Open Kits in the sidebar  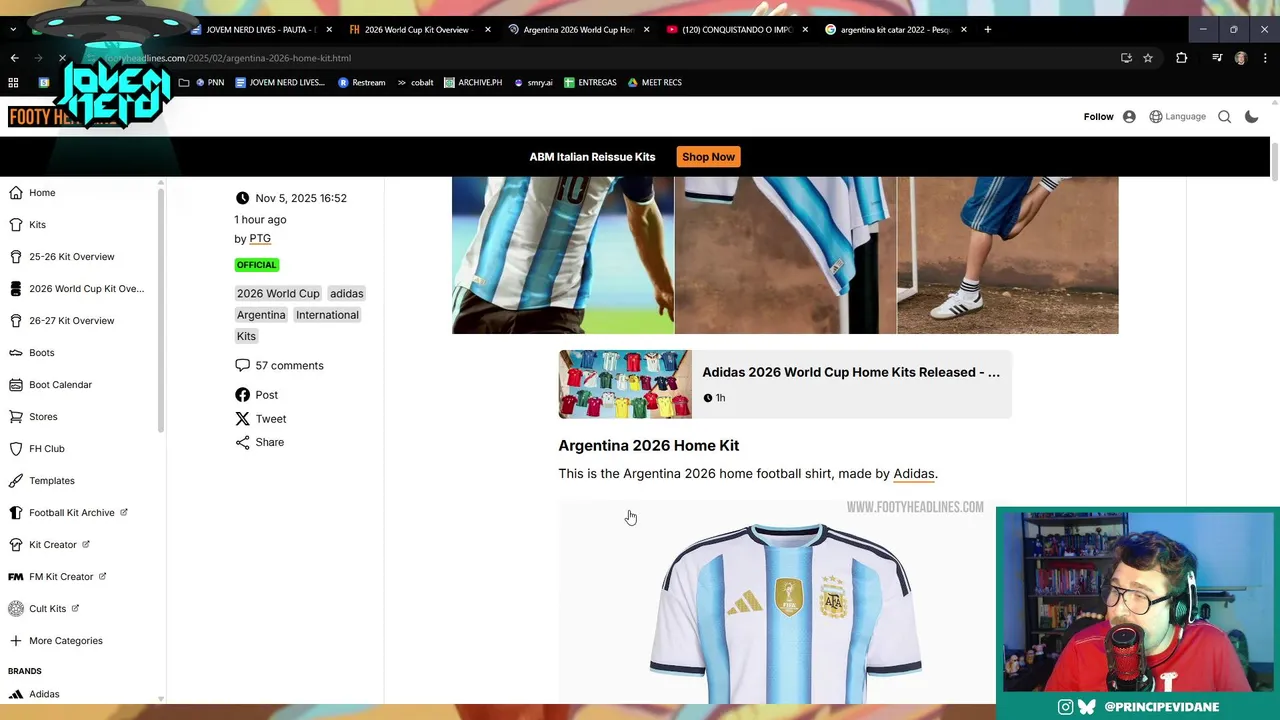tap(28, 225)
